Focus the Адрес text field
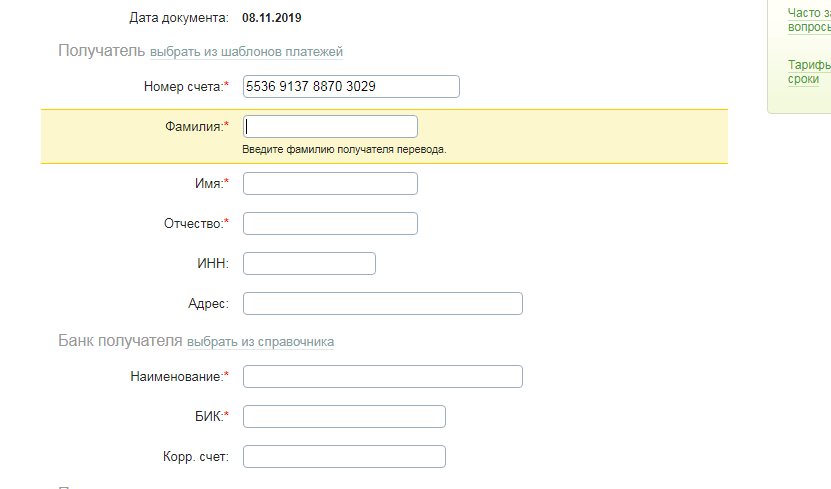831x489 pixels. coord(382,303)
